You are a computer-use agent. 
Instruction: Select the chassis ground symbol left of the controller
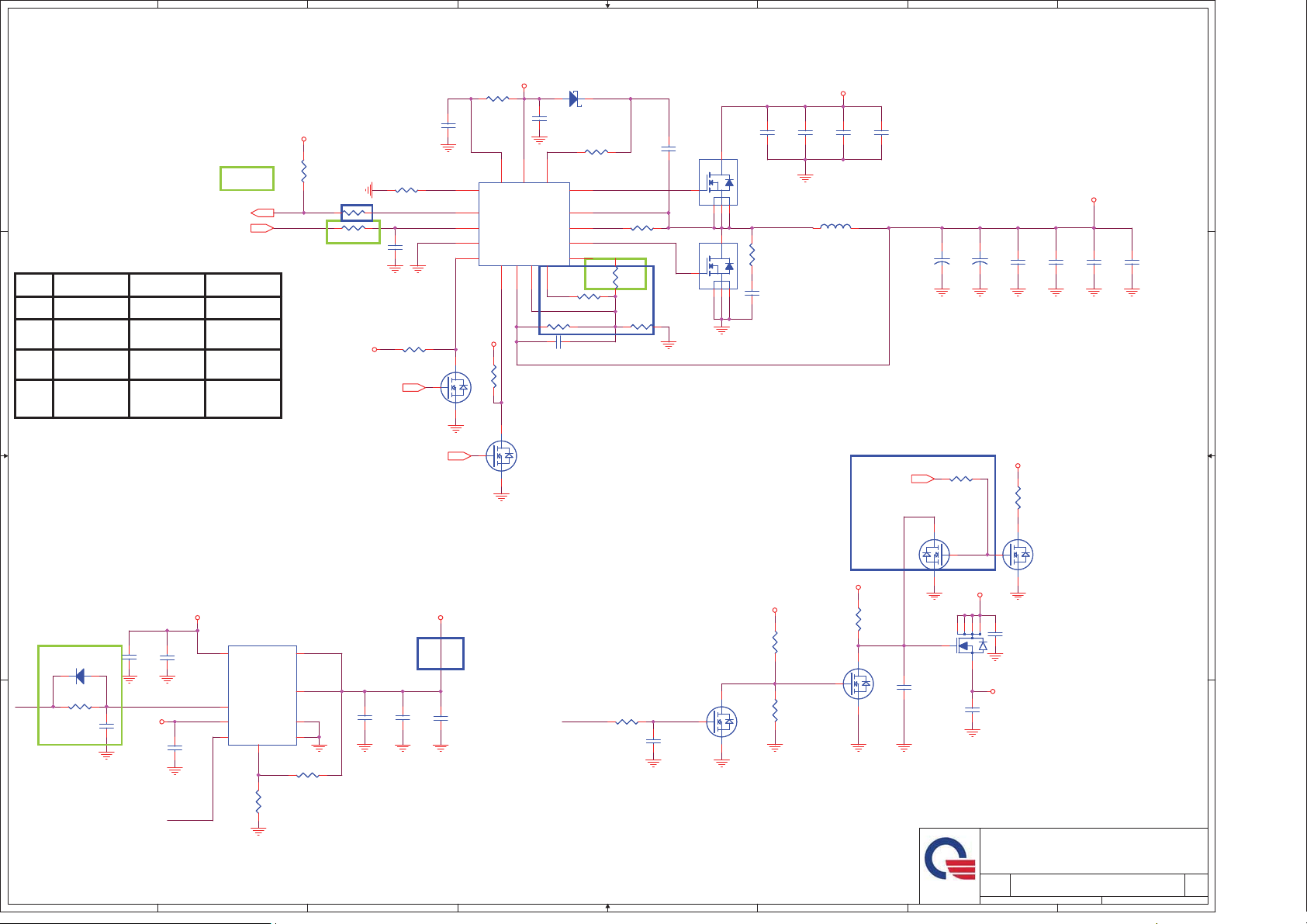coord(370,189)
